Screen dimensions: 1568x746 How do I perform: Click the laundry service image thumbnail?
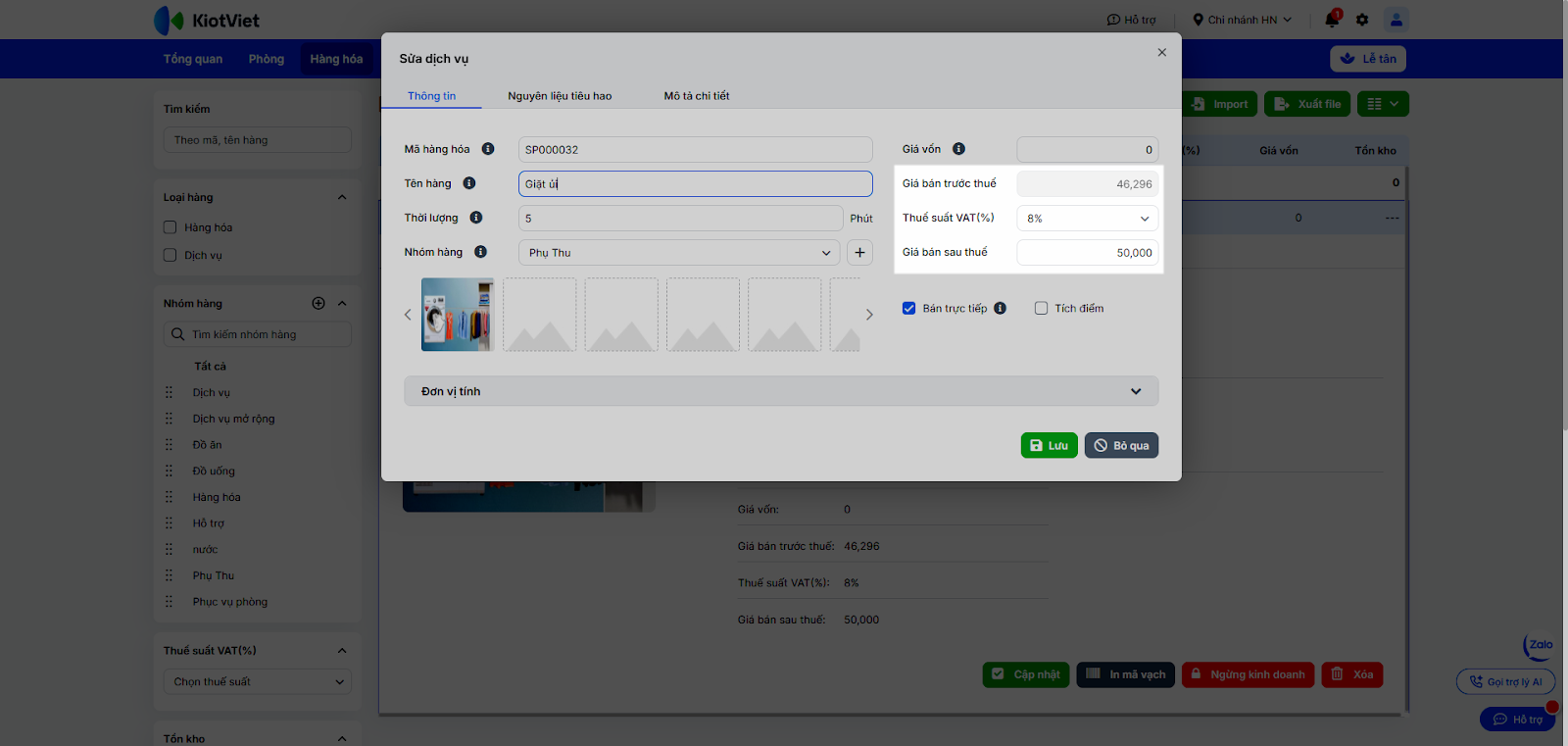click(x=458, y=315)
